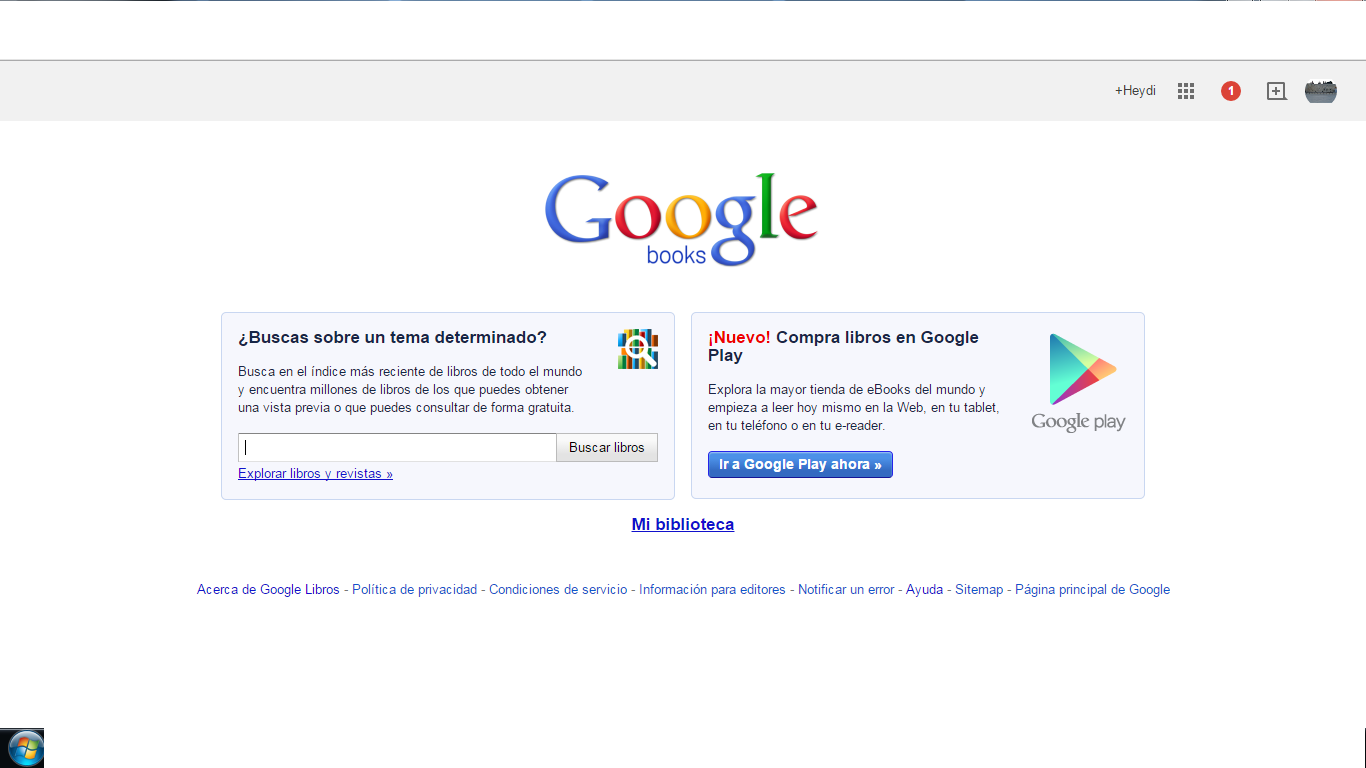Focus the book search input field

(x=397, y=447)
